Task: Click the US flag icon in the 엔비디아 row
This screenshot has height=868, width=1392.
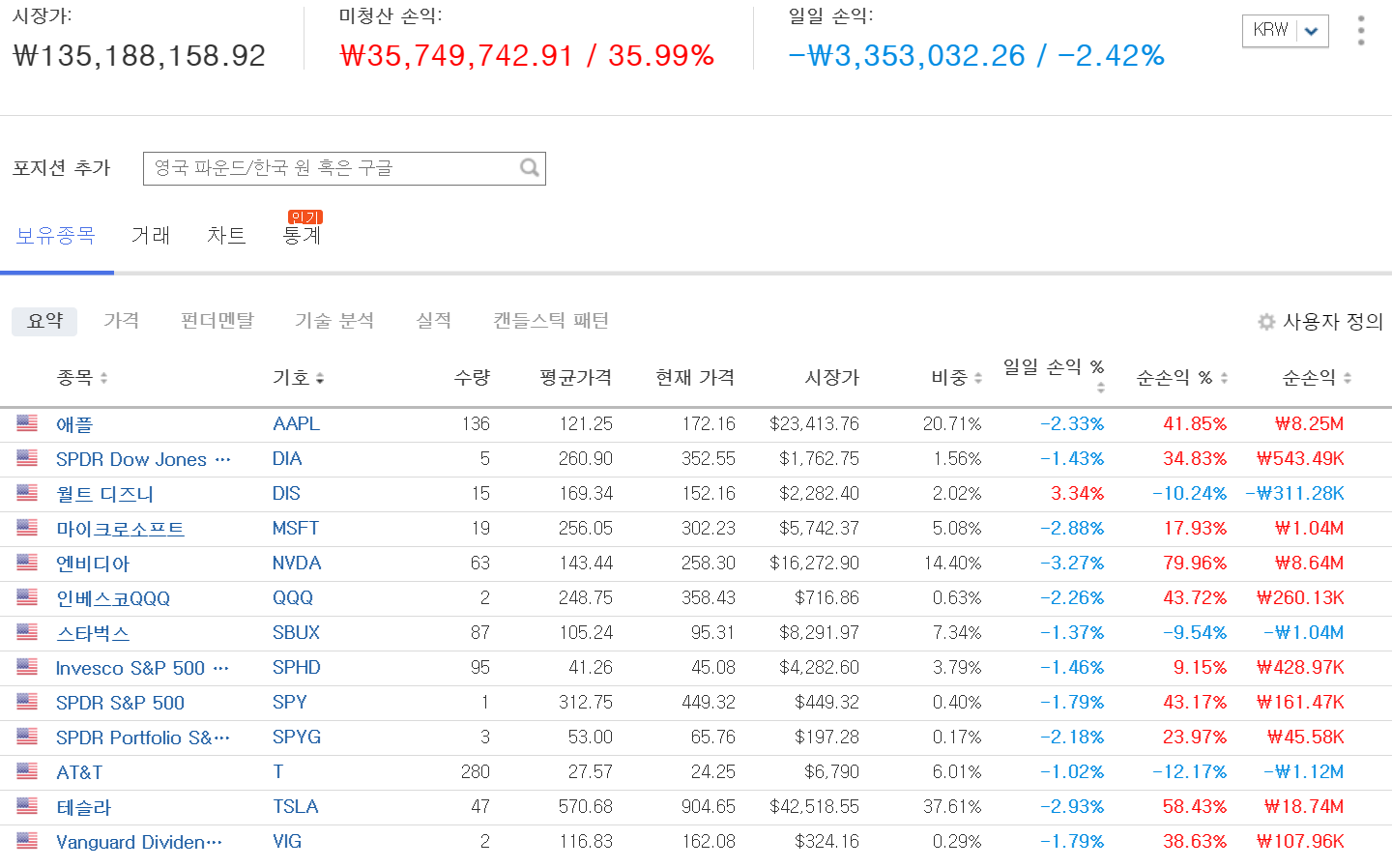Action: (27, 563)
